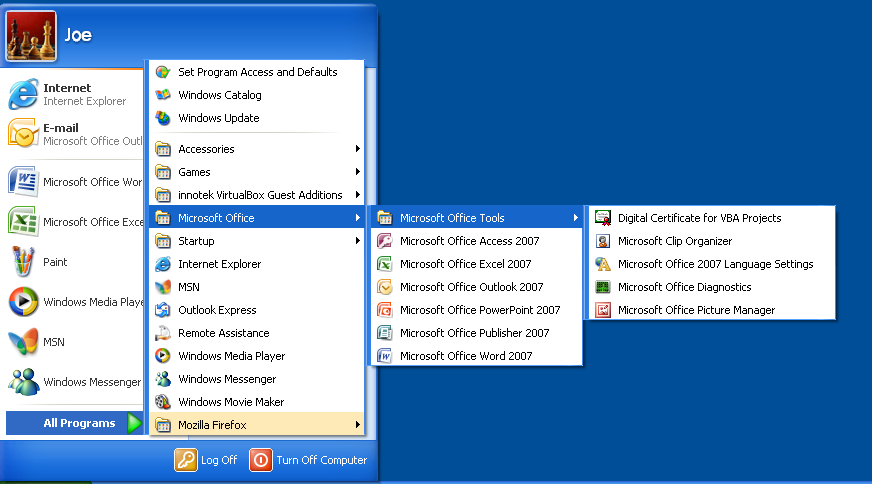Launch Windows Messenger from All Programs list
This screenshot has height=484, width=872.
(x=256, y=379)
